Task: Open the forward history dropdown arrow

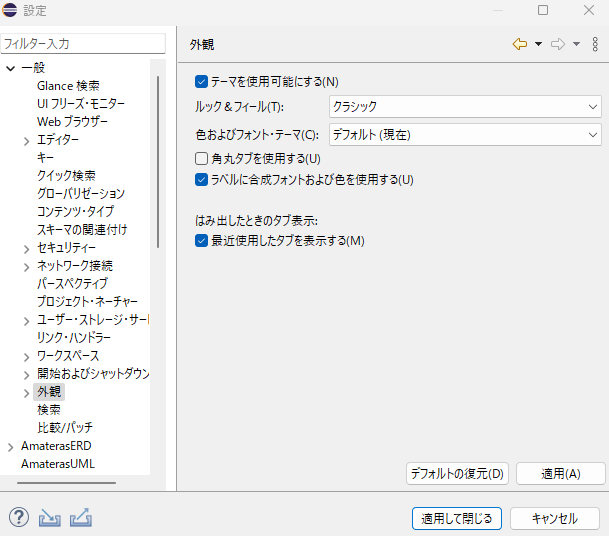Action: click(576, 44)
